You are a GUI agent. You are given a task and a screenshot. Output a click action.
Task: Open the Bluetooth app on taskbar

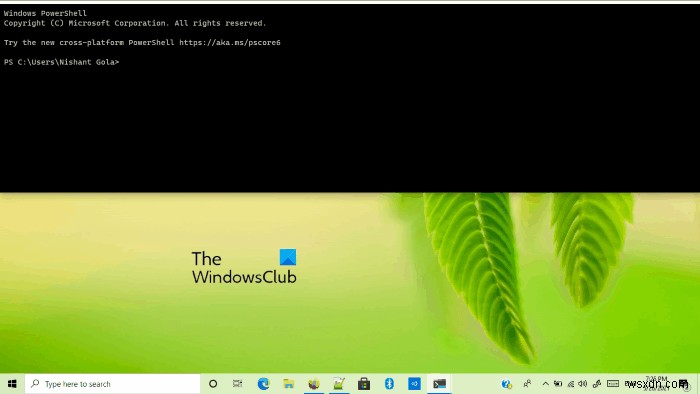pos(389,384)
